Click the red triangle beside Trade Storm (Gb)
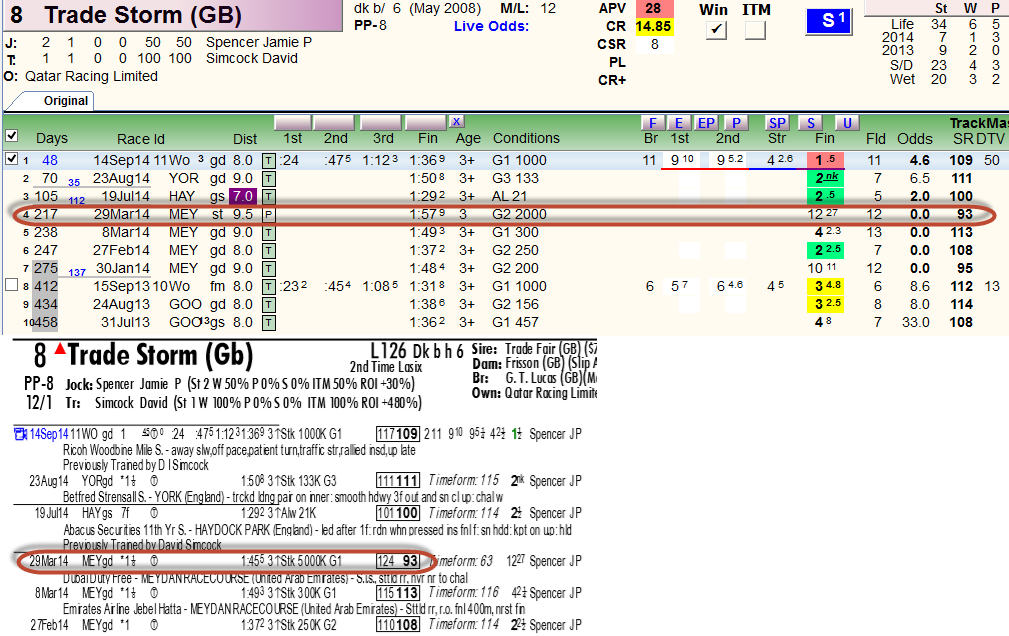Viewport: 1009px width, 636px height. pyautogui.click(x=60, y=349)
